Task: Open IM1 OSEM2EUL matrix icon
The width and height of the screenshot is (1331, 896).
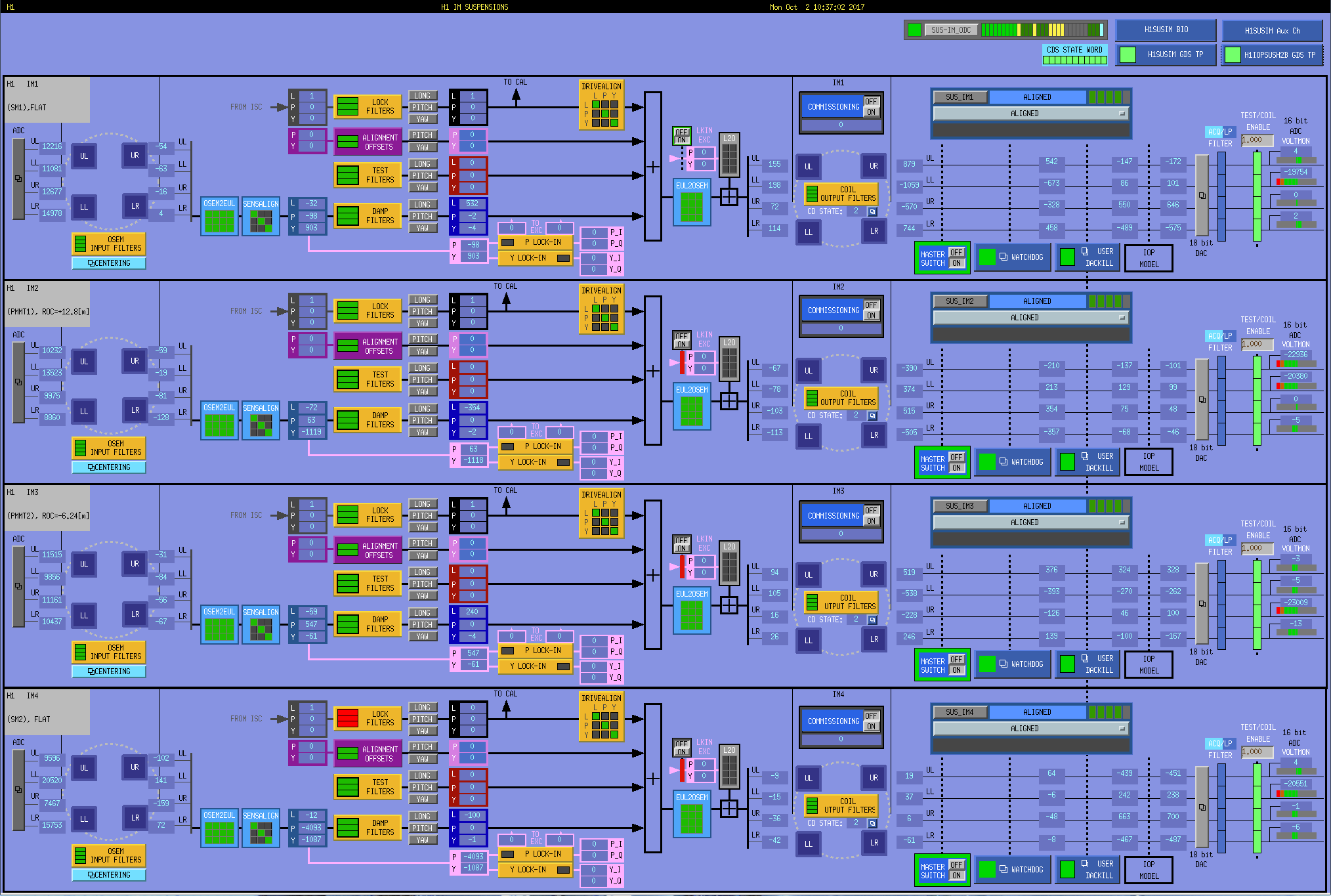Action: coord(219,221)
